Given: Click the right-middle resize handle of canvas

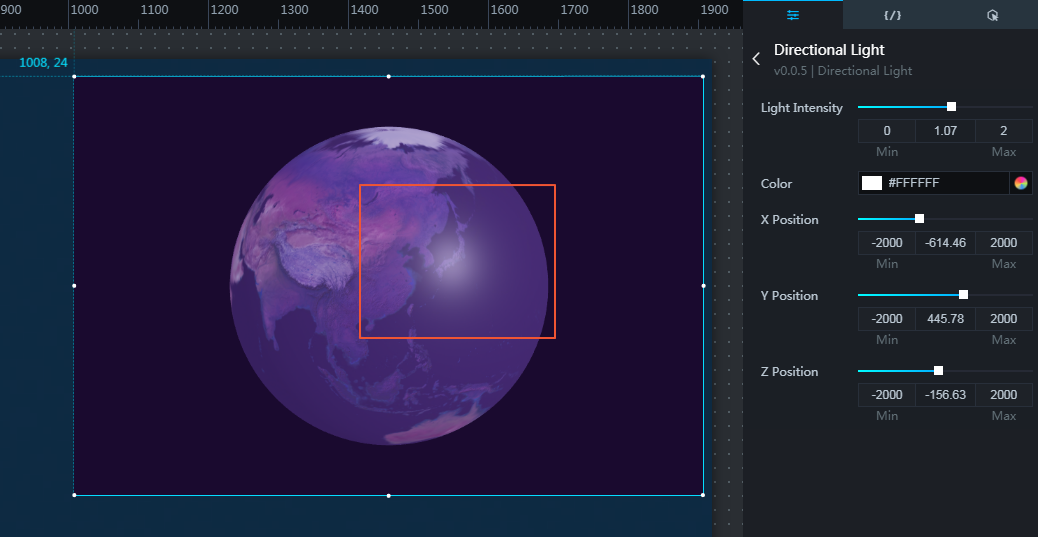Looking at the screenshot, I should pos(703,286).
